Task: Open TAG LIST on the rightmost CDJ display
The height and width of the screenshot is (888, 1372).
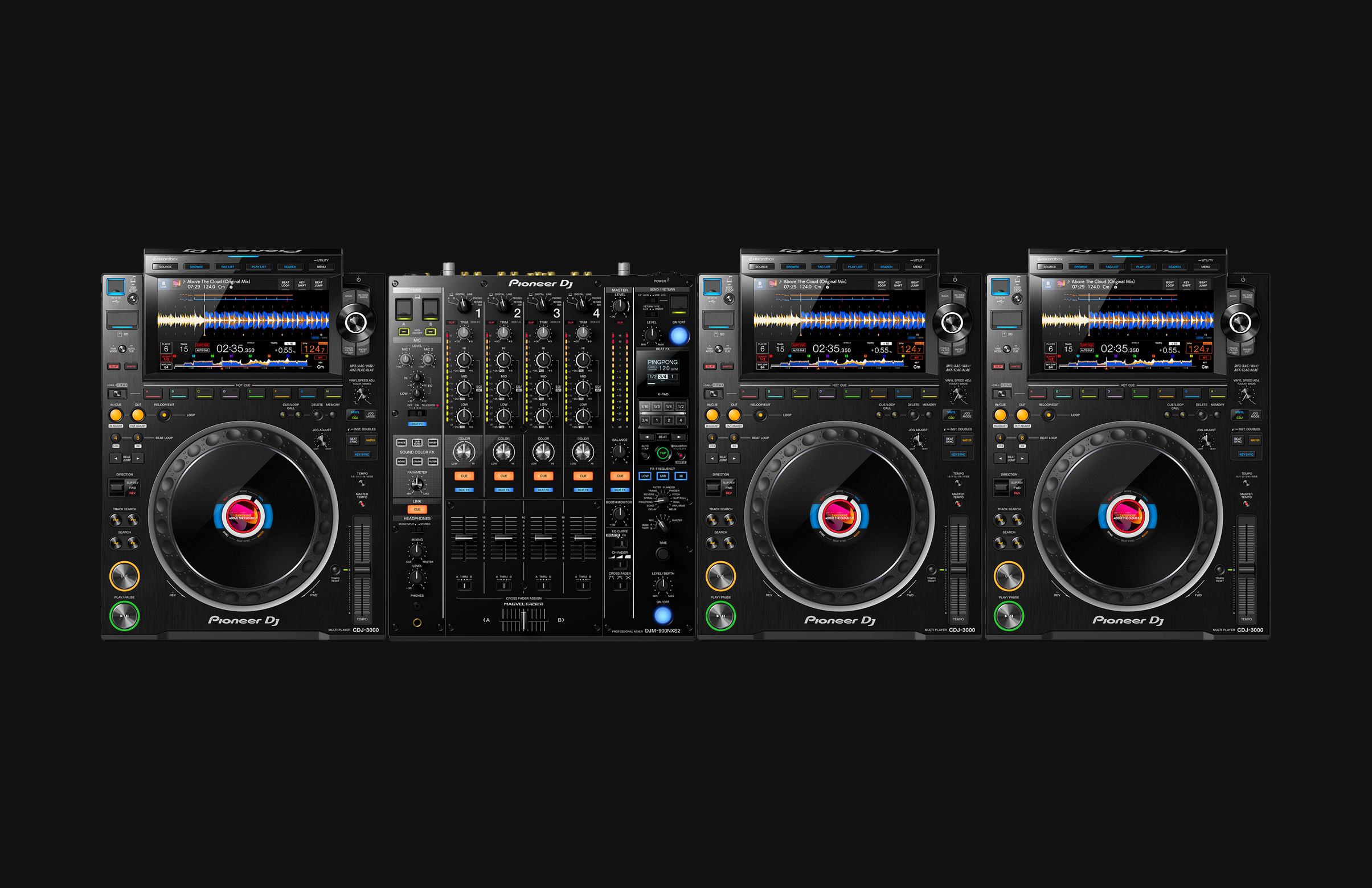Action: click(1112, 267)
